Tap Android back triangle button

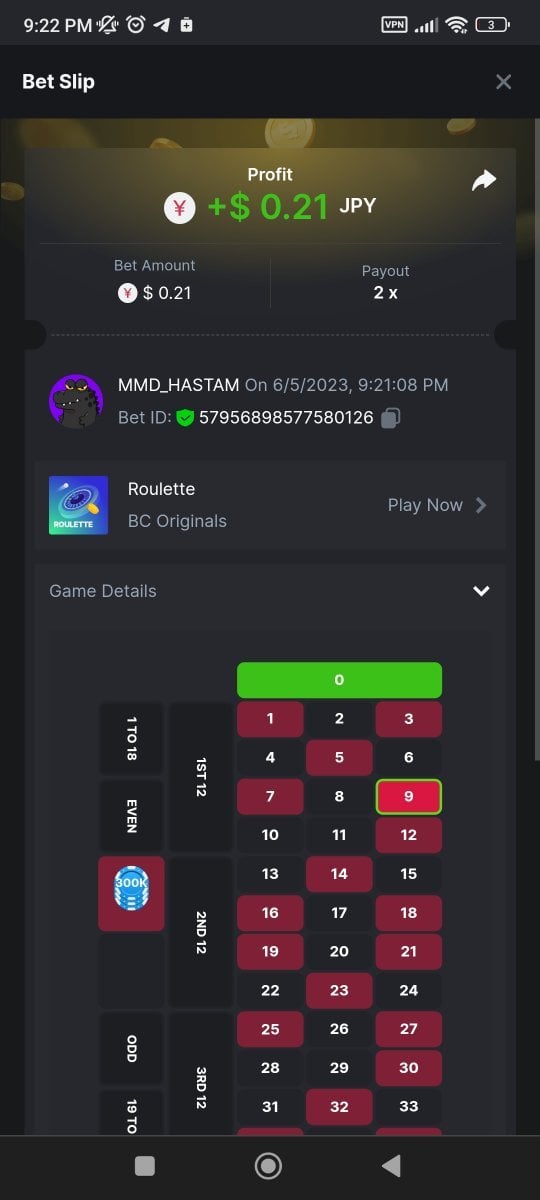tap(391, 1165)
